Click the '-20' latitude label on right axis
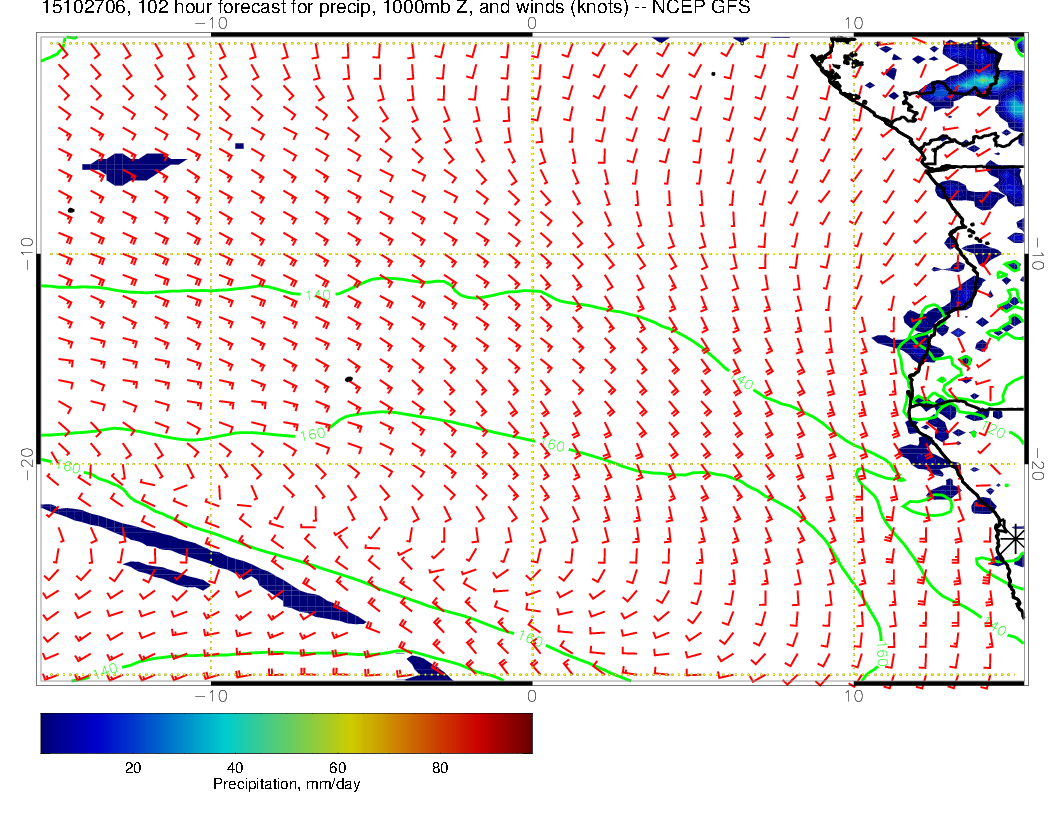Viewport: 1056px width, 816px height. pyautogui.click(x=1037, y=464)
